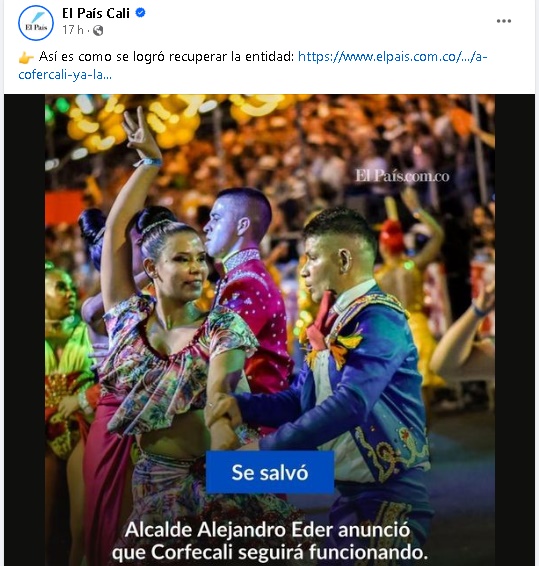Click the 'Alcalde Alejandro Eder anunció' headline text
This screenshot has width=539, height=566.
[x=268, y=530]
